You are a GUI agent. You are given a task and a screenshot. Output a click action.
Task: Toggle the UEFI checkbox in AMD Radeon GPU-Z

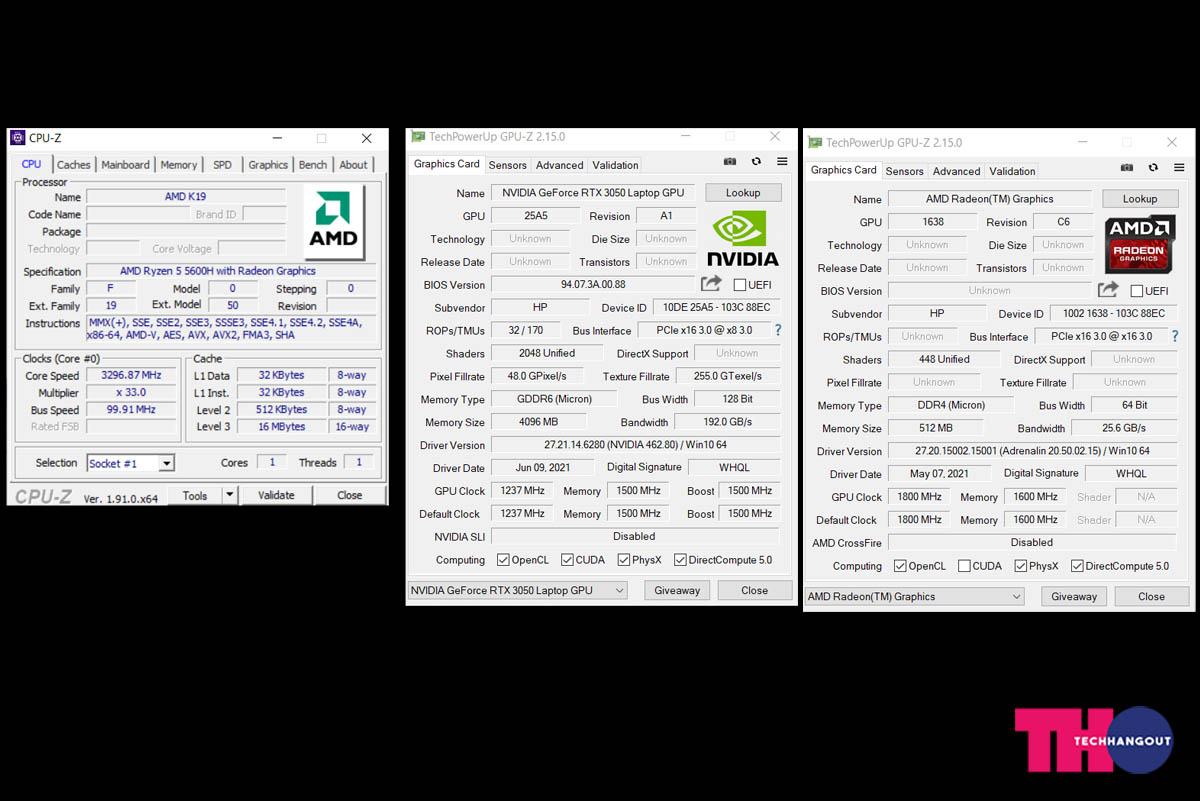point(1137,291)
